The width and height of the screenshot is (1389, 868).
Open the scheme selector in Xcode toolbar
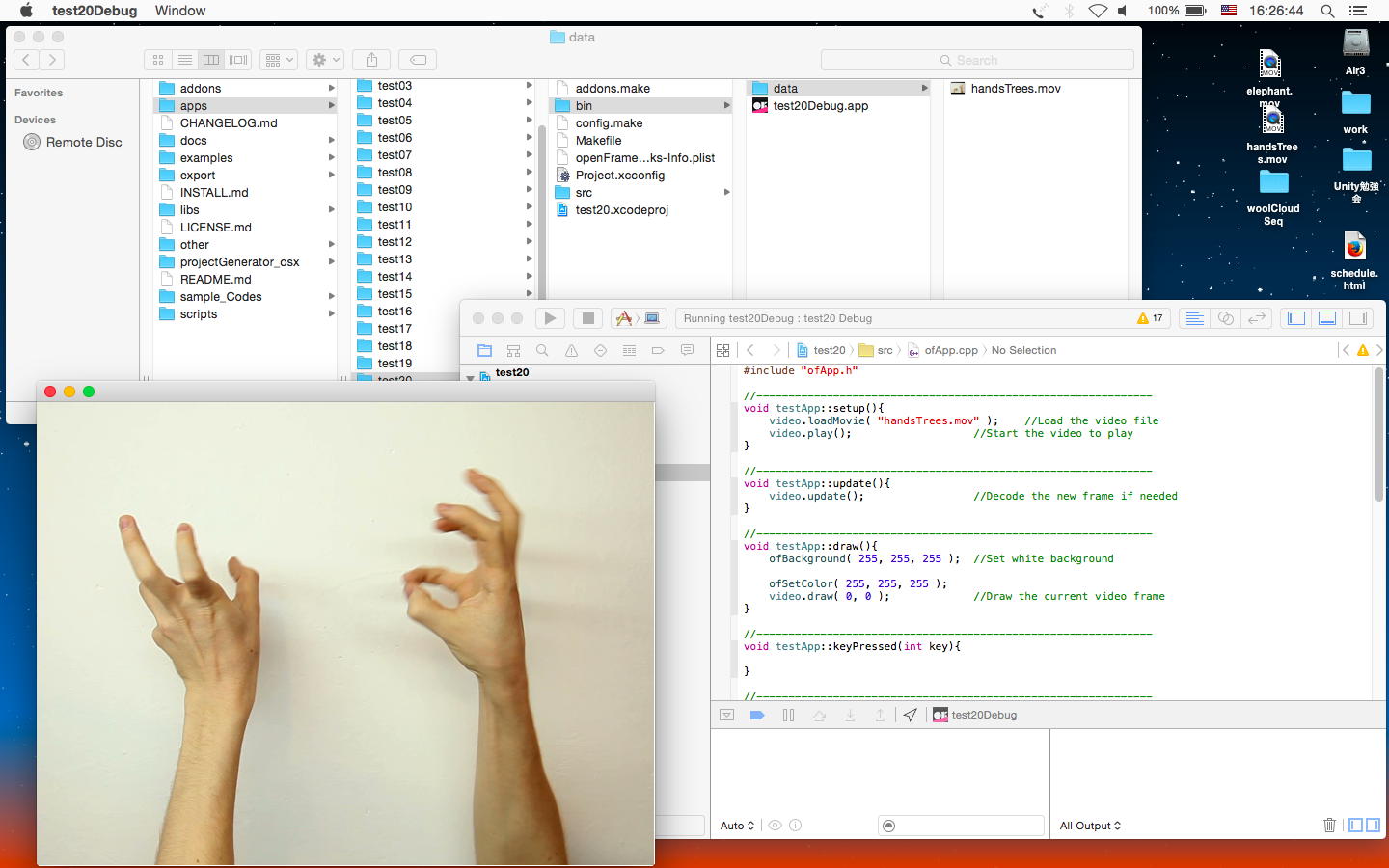[638, 318]
